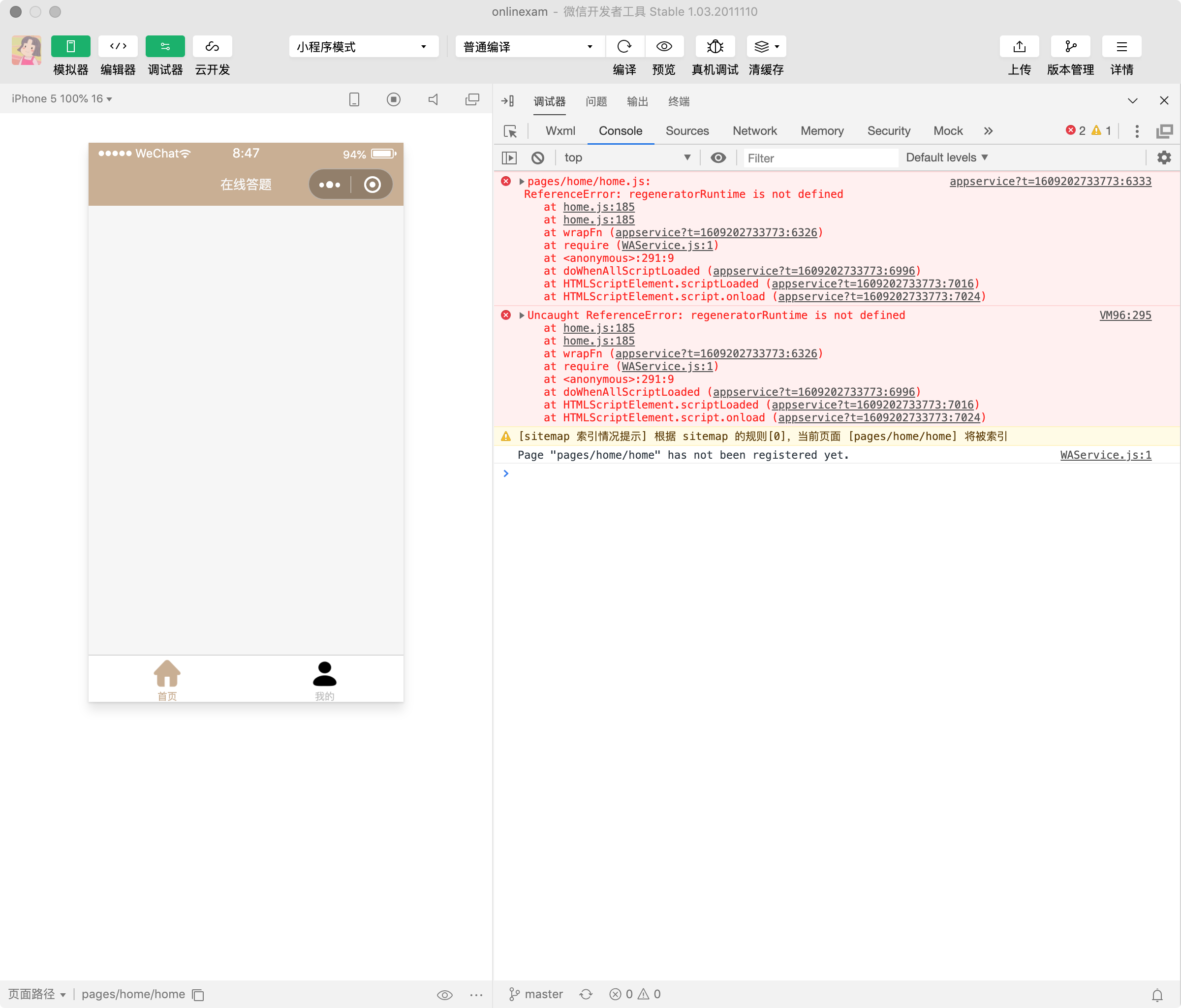Switch to the 终端 terminal tab
The image size is (1181, 1008).
point(678,101)
